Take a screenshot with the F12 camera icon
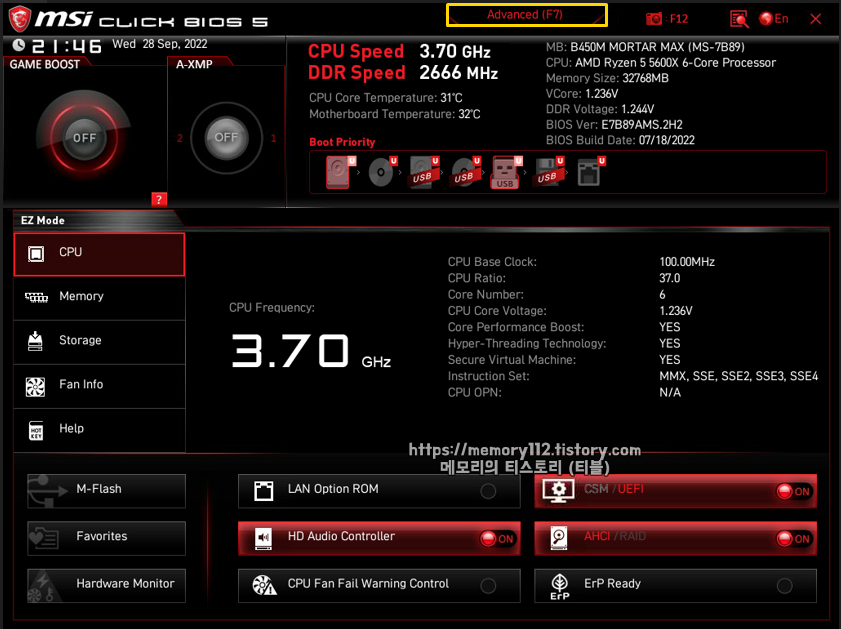 654,19
